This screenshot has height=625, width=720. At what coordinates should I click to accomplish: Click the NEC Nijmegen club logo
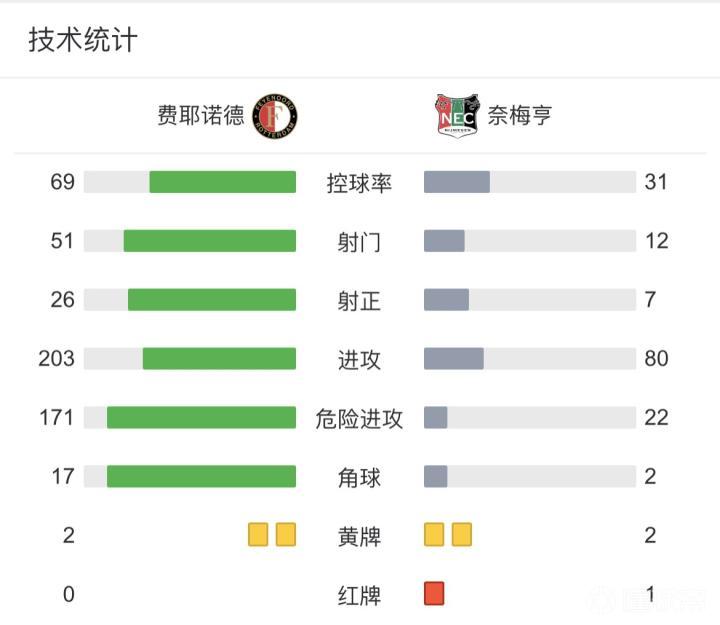[x=457, y=116]
